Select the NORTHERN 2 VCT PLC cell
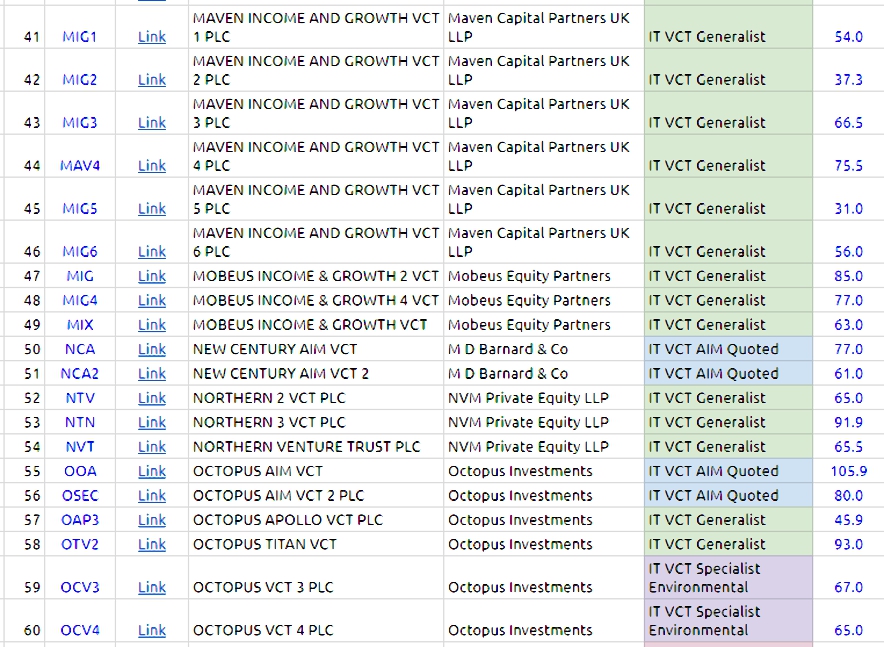The height and width of the screenshot is (647, 884). coord(316,398)
